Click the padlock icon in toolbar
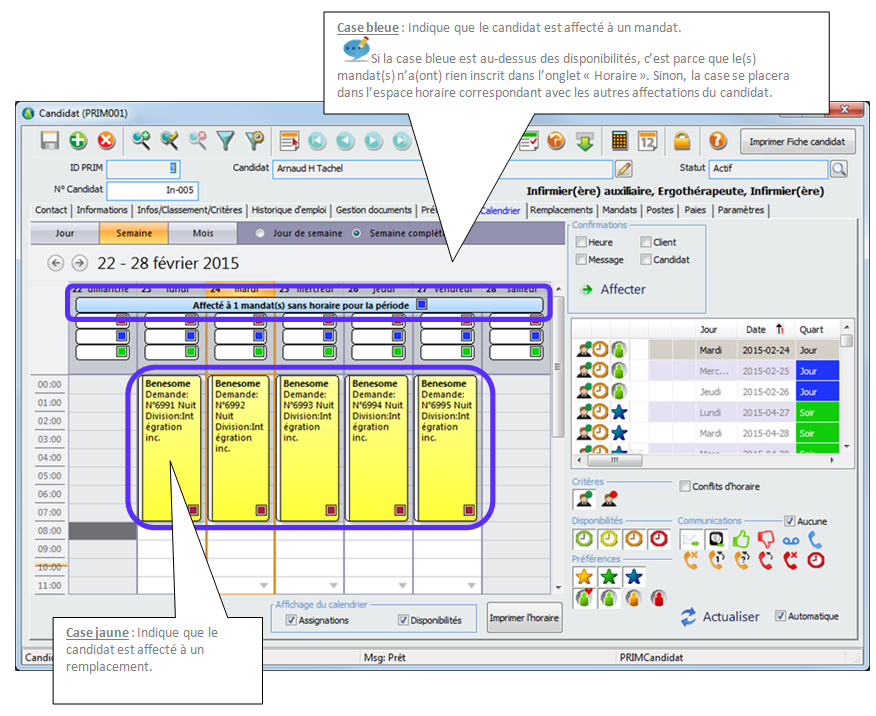The image size is (876, 716). click(681, 141)
